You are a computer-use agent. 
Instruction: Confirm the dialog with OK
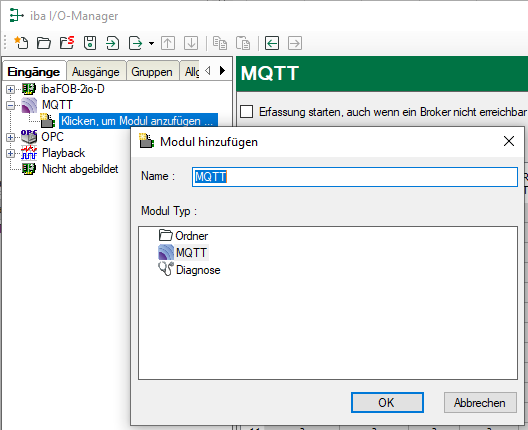tap(387, 402)
